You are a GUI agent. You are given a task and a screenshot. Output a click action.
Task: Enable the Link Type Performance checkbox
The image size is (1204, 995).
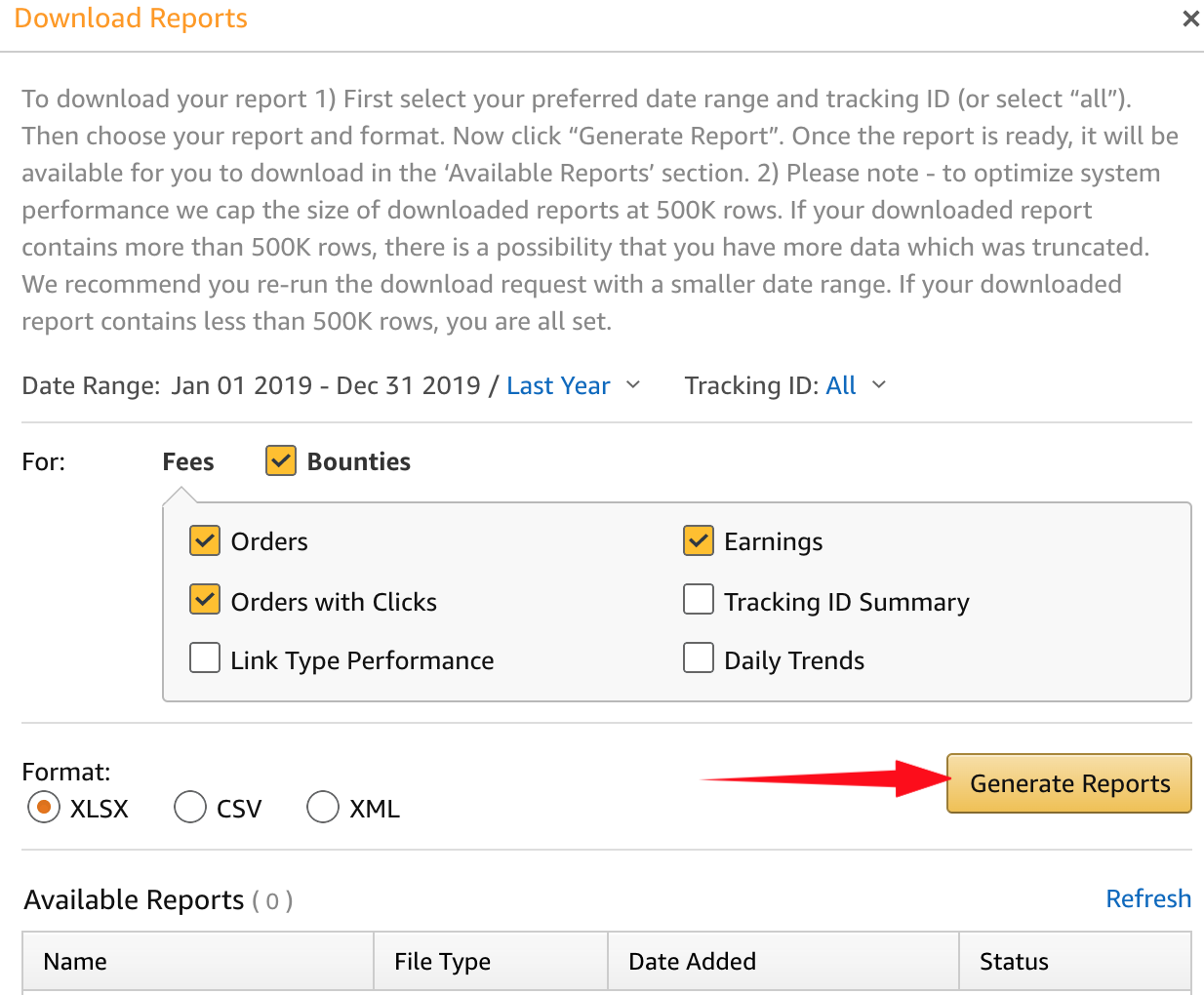pos(205,658)
